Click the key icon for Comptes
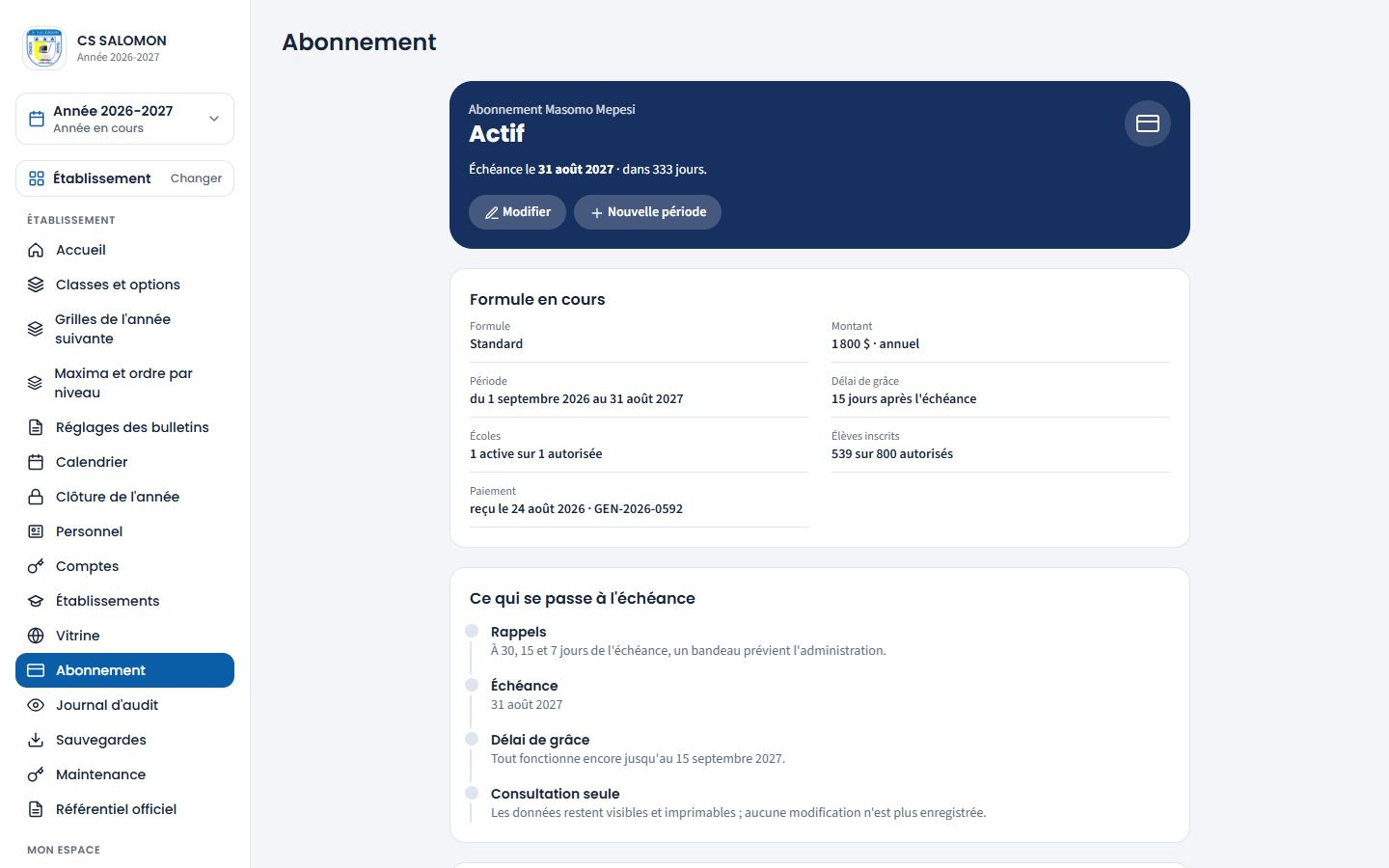This screenshot has height=868, width=1389. point(36,566)
